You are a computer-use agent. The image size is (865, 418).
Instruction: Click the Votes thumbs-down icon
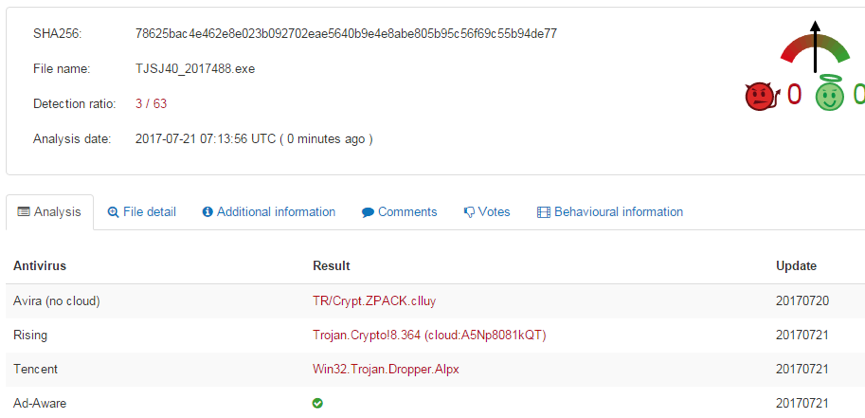click(x=469, y=212)
